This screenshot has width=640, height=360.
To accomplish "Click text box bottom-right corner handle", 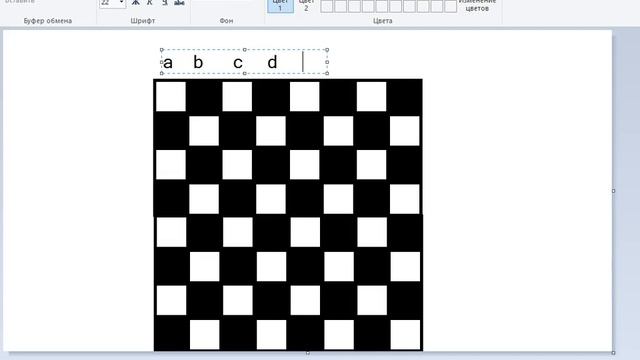I will [x=327, y=73].
